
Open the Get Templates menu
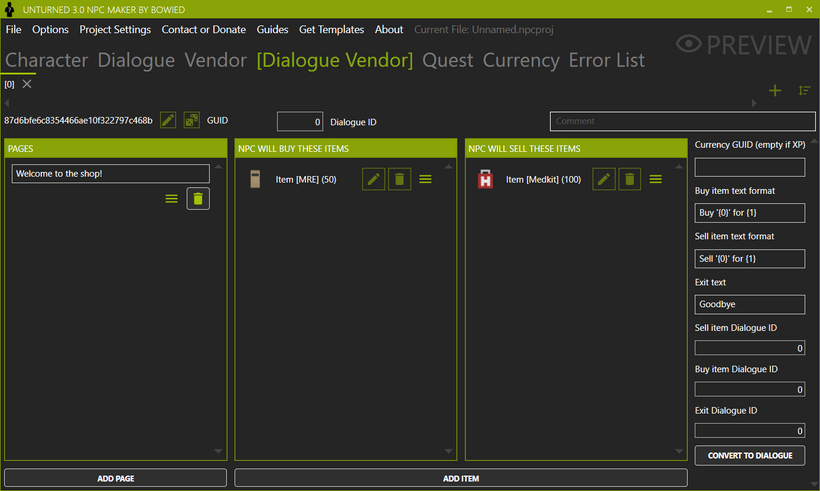point(331,30)
